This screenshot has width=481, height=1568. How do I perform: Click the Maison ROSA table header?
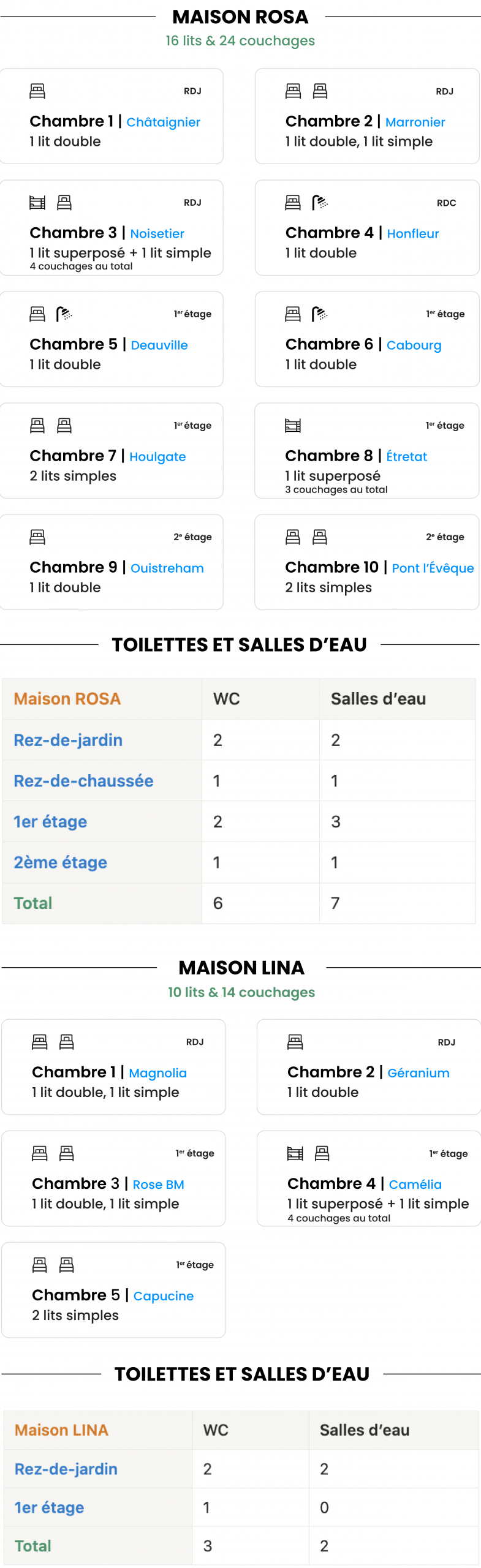point(67,699)
